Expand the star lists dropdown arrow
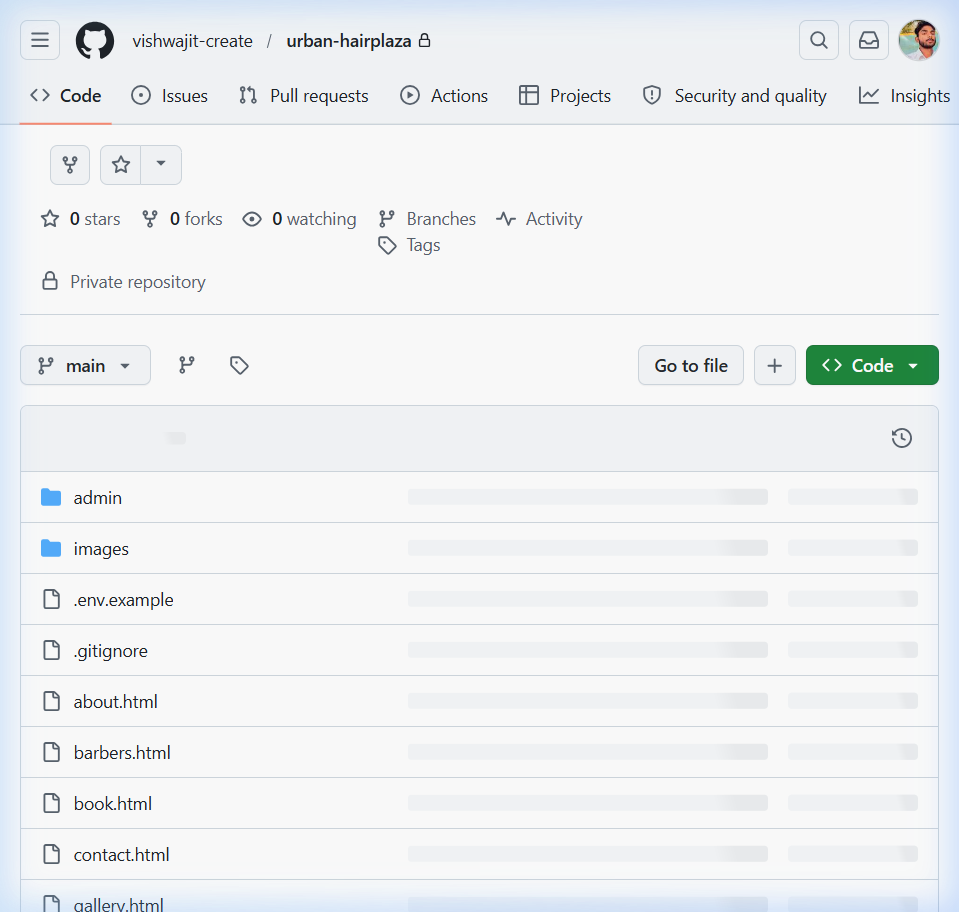The image size is (959, 912). 161,165
